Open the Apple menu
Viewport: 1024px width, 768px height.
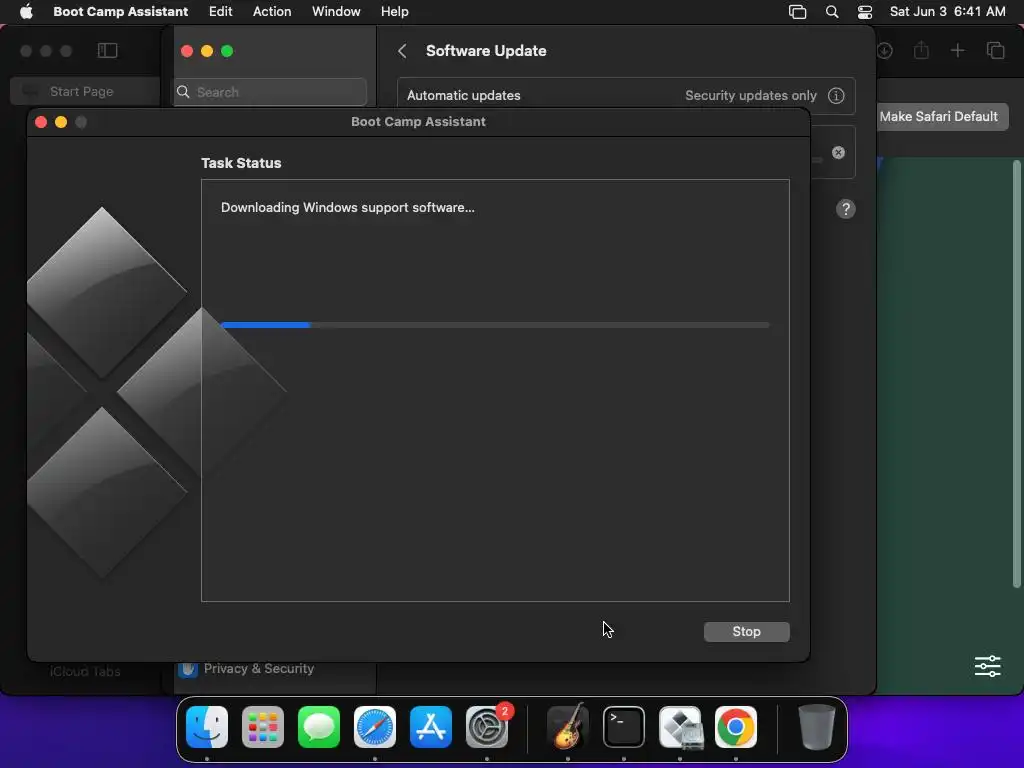[26, 11]
